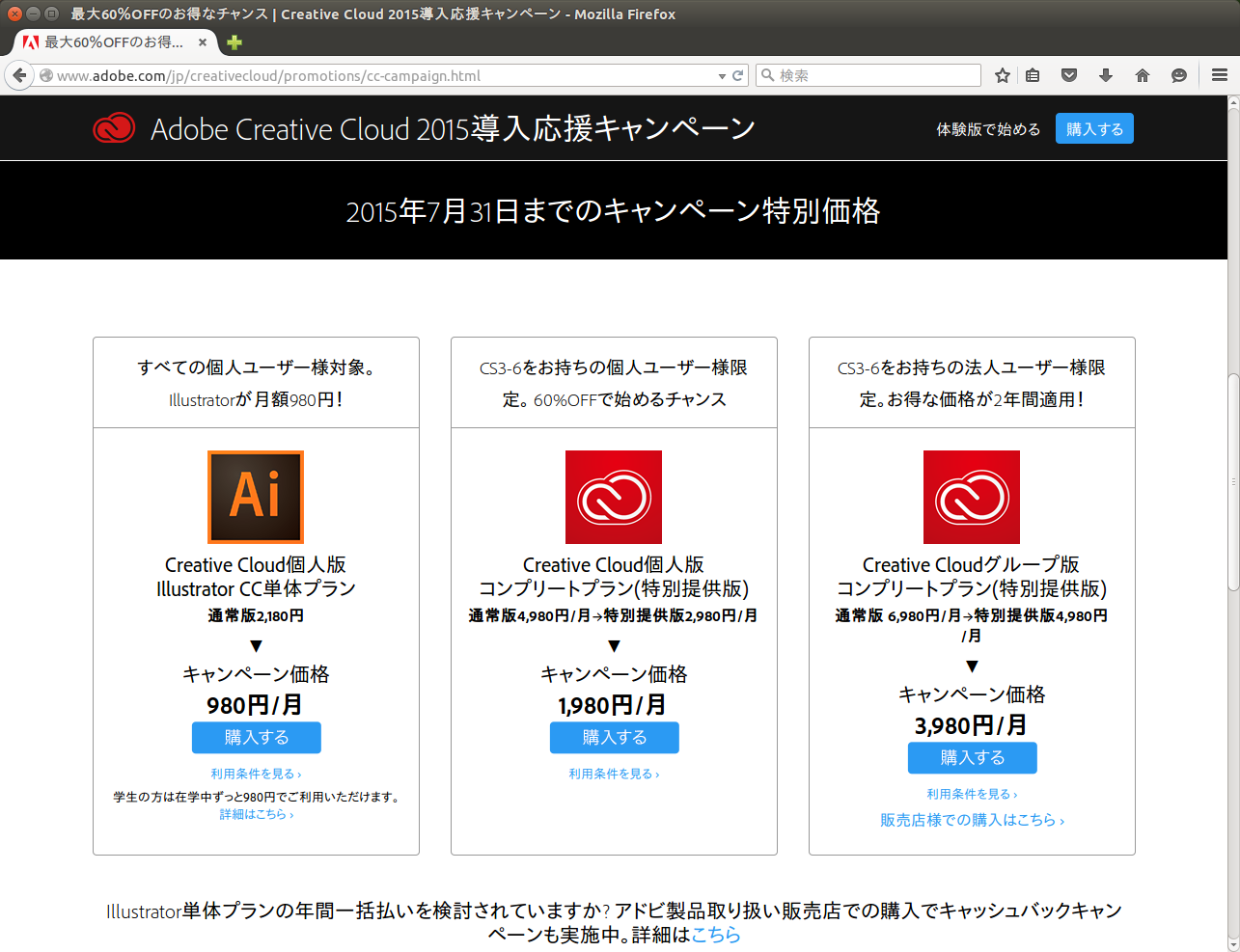Click the vertical scrollbar thumb
The height and width of the screenshot is (952, 1240).
point(1233,482)
